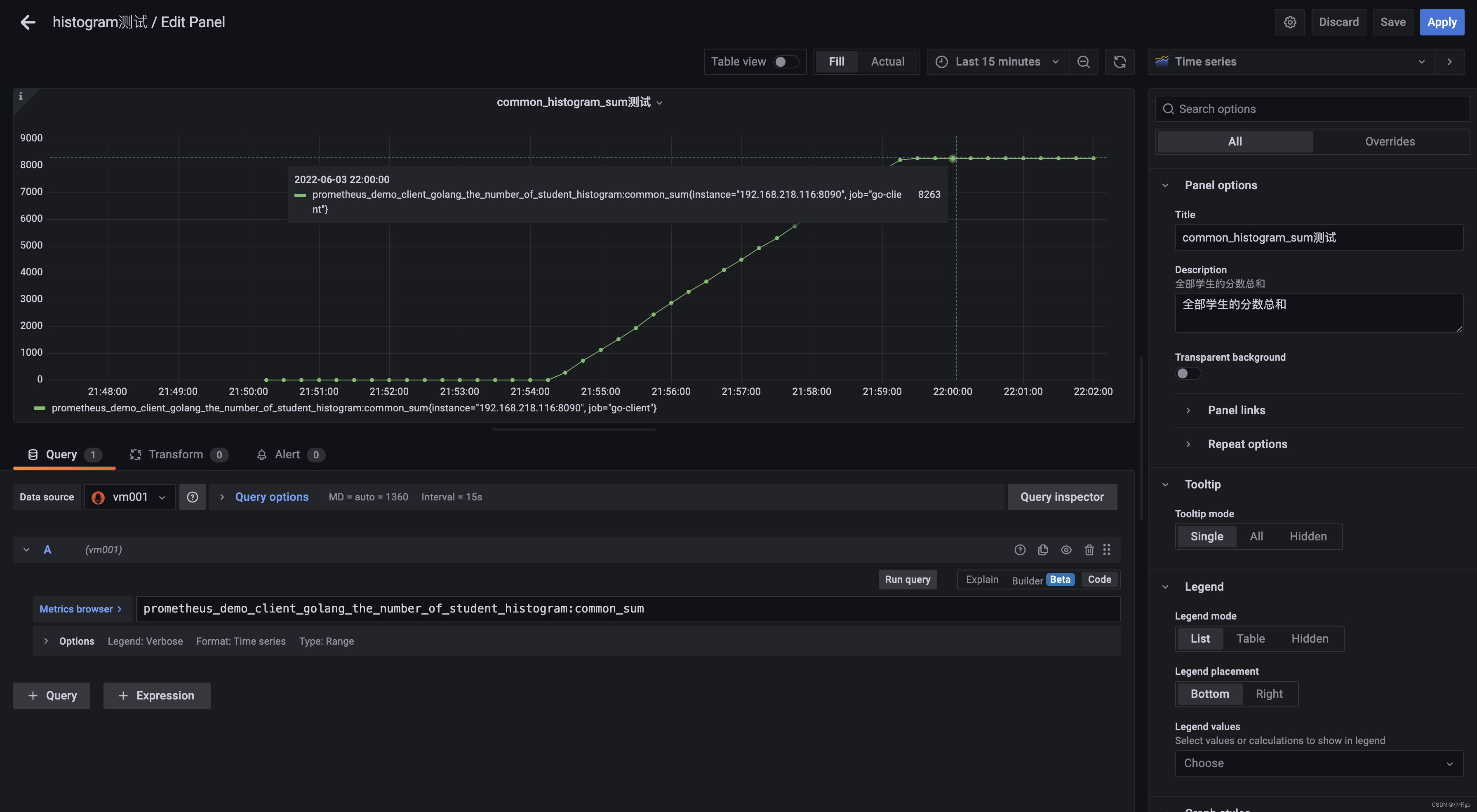
Task: Click the zoom out time range icon
Action: (x=1083, y=61)
